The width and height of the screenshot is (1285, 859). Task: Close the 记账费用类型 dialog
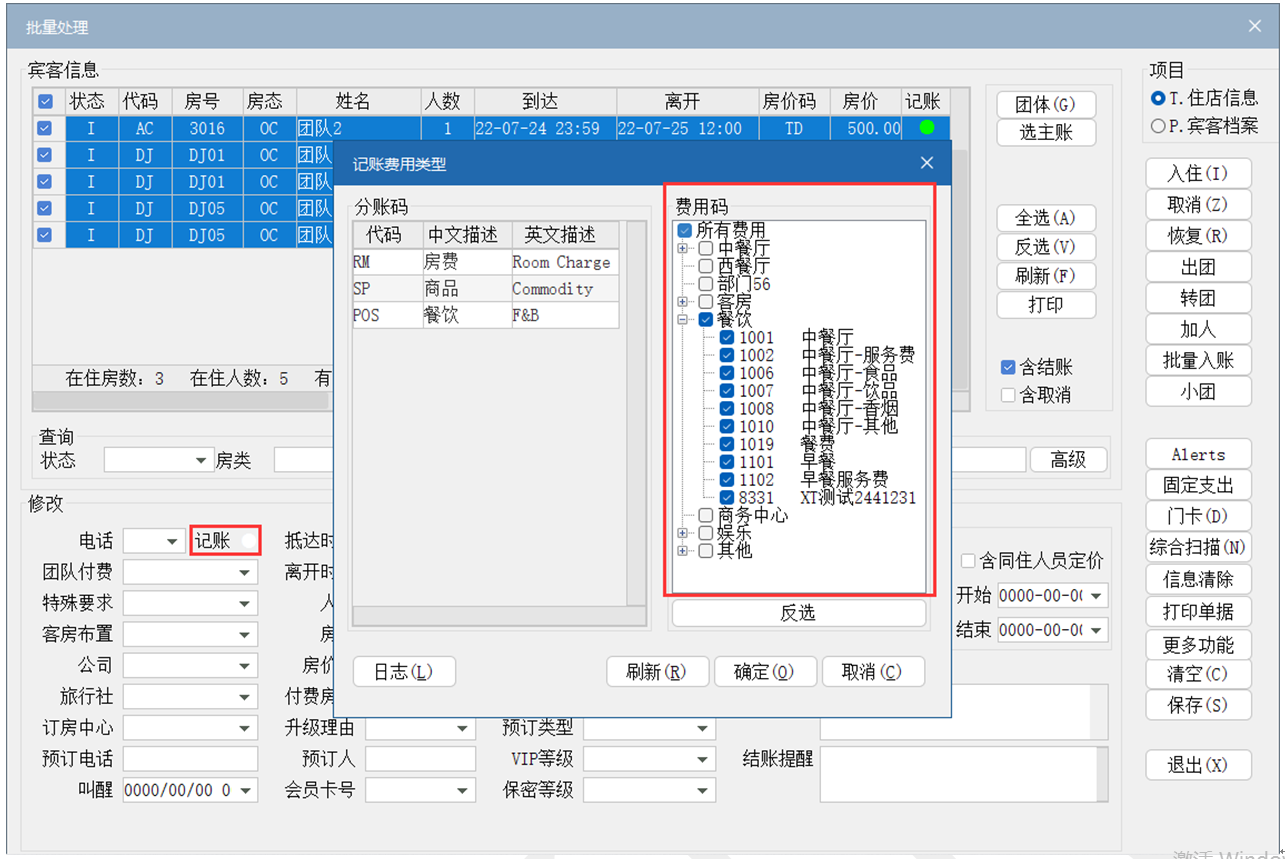click(x=926, y=163)
